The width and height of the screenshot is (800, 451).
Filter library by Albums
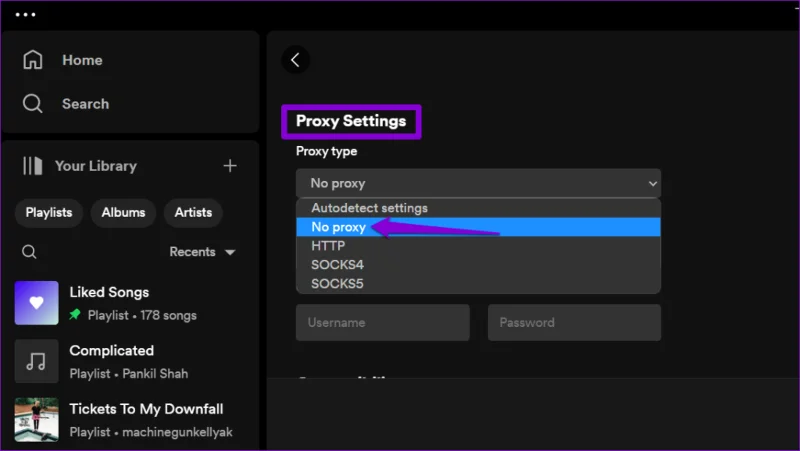(x=123, y=212)
